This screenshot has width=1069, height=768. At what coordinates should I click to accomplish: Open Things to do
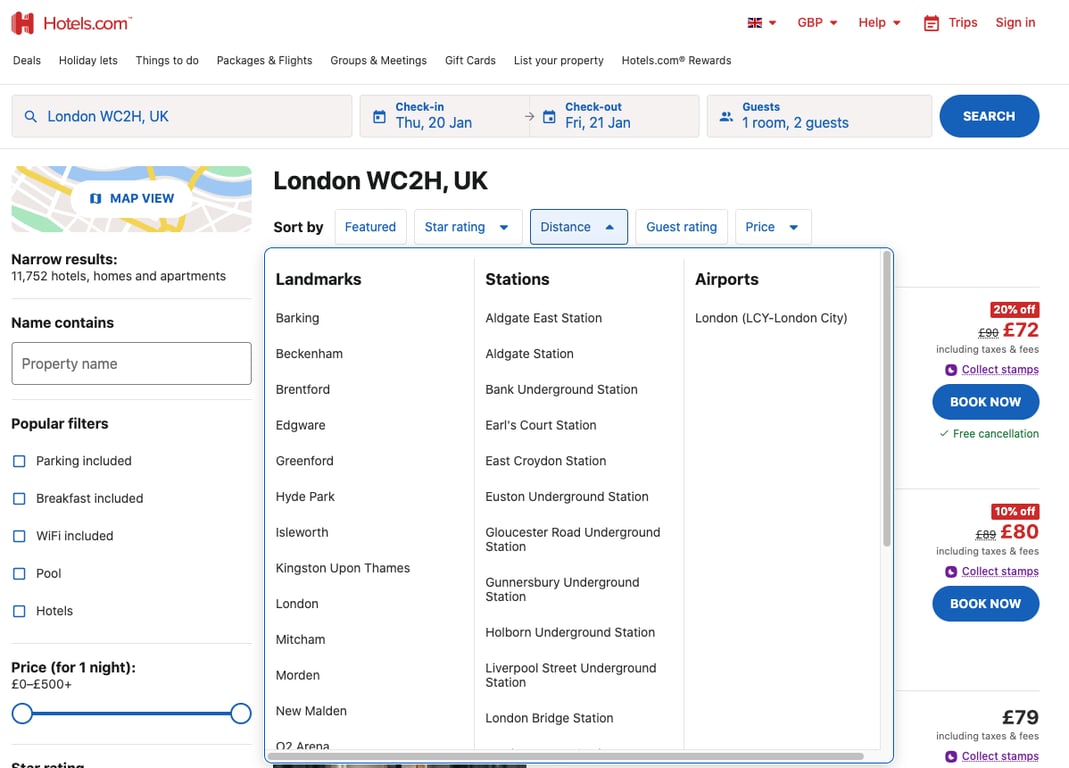coord(167,61)
